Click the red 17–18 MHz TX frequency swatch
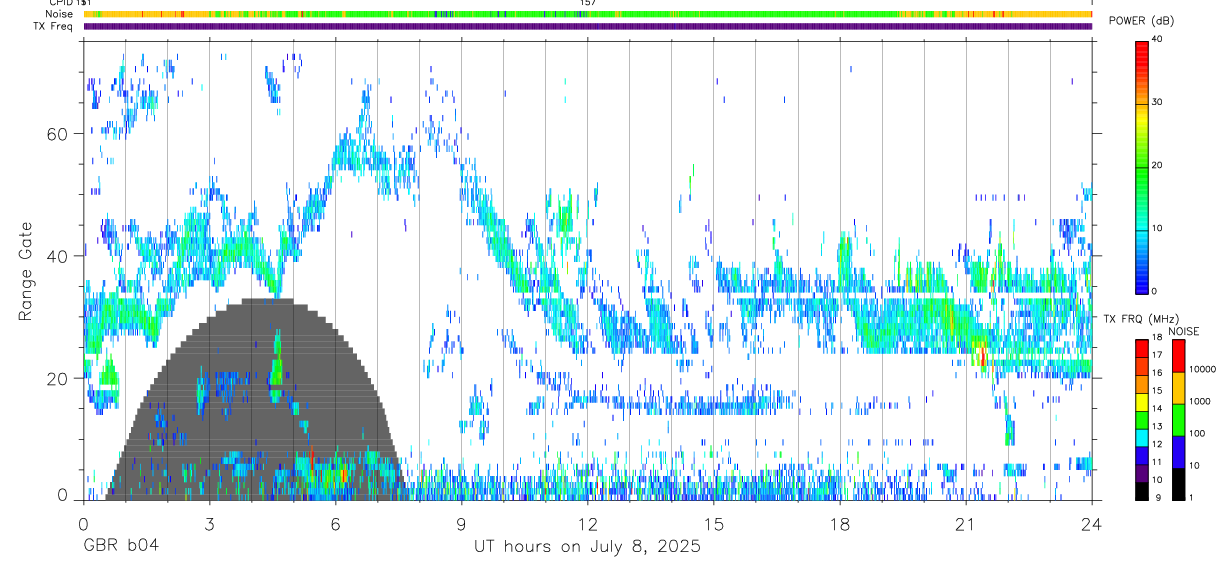The width and height of the screenshot is (1228, 567). (1142, 348)
